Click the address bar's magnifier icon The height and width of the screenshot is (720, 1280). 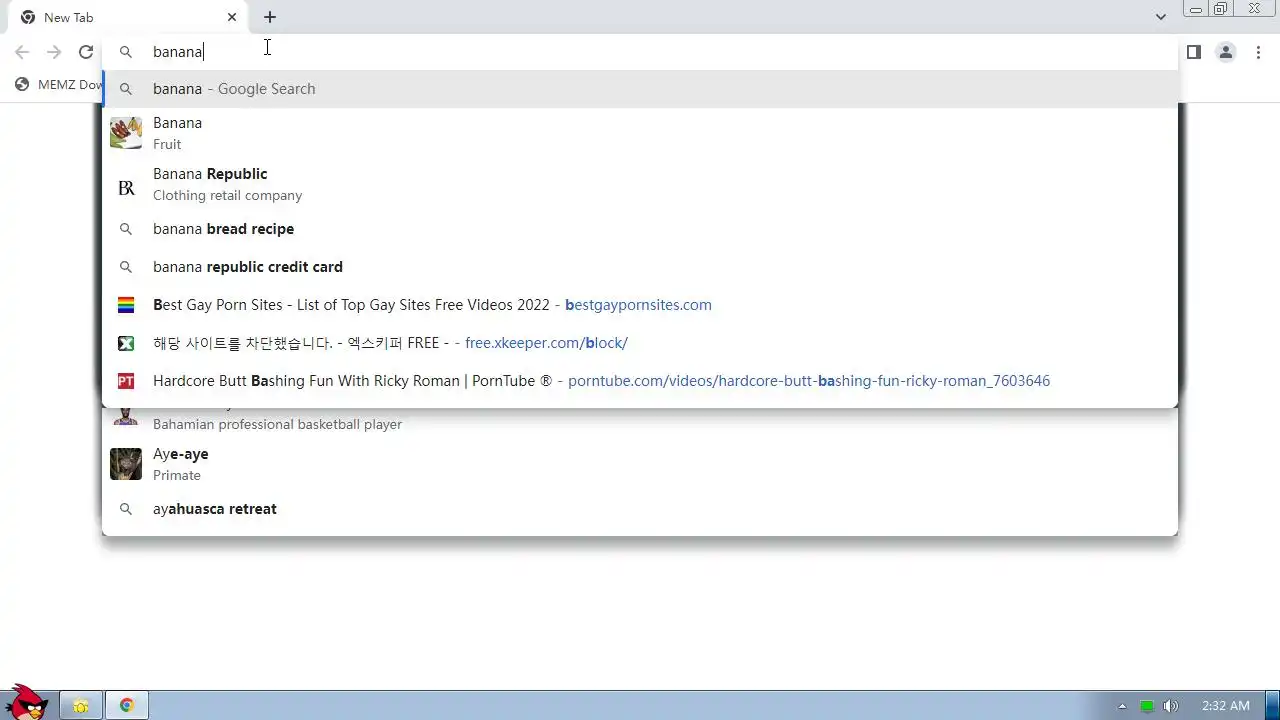126,52
